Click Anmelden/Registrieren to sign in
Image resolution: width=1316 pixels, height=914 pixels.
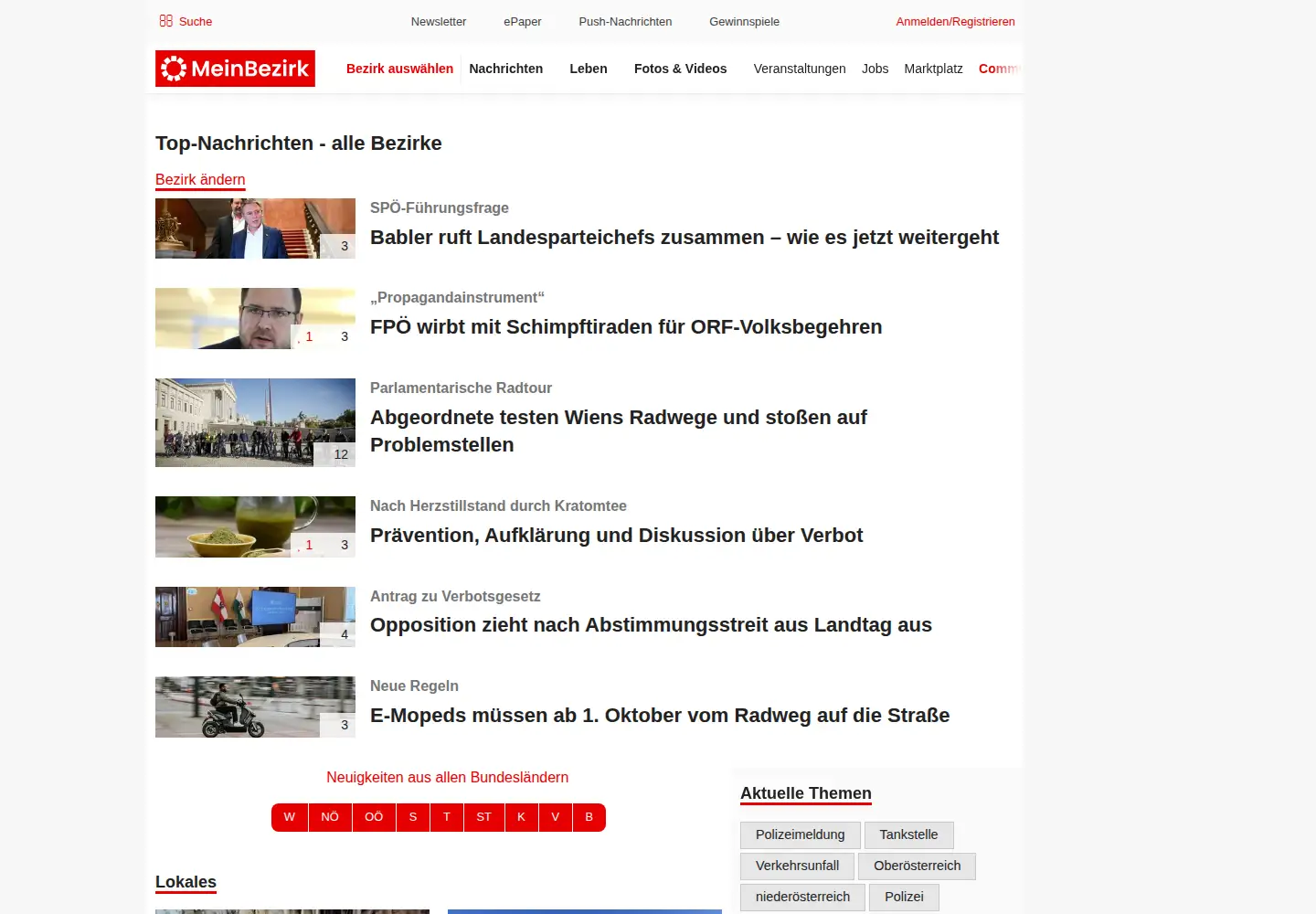pyautogui.click(x=955, y=22)
